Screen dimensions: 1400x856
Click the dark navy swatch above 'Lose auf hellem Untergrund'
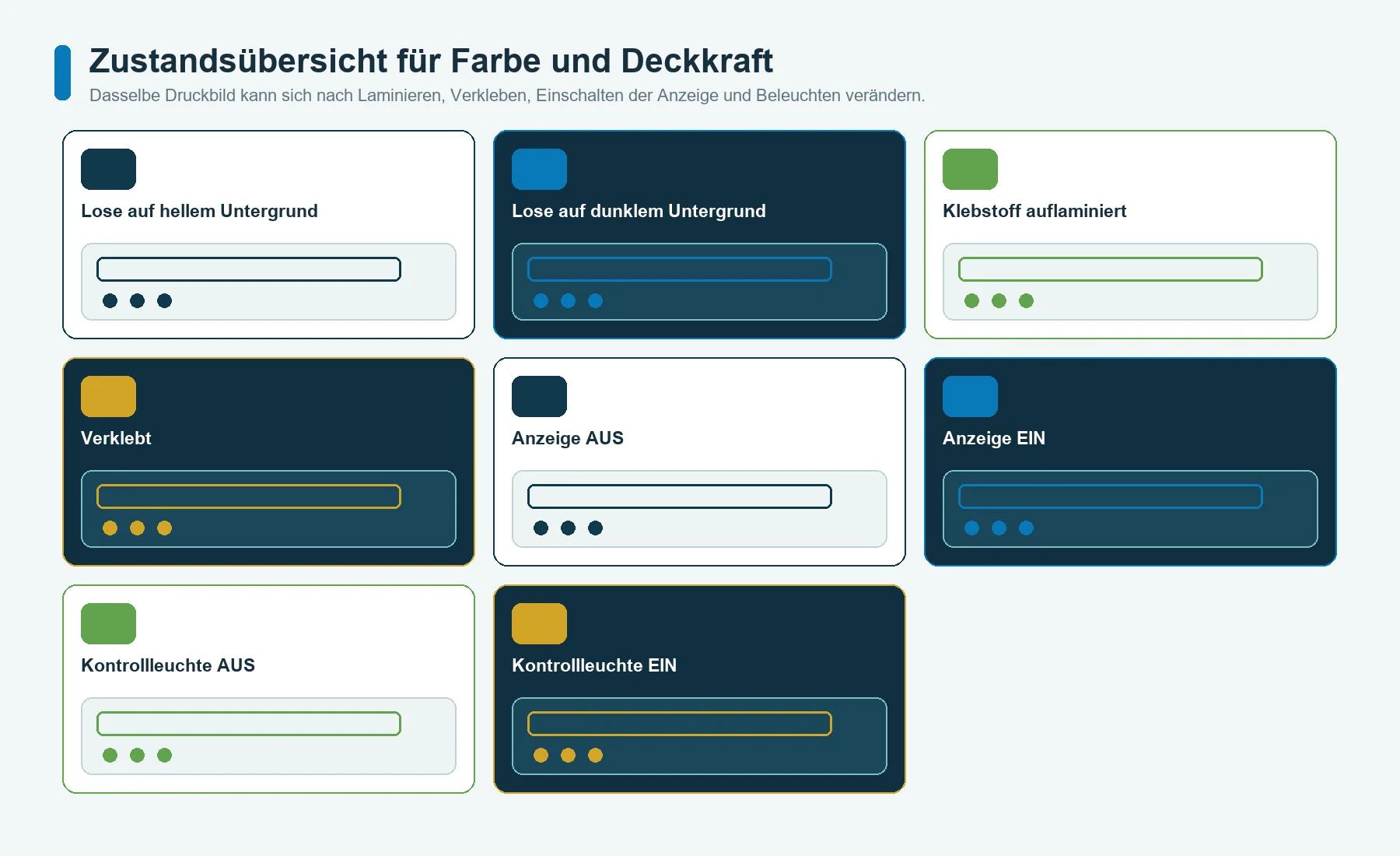108,169
